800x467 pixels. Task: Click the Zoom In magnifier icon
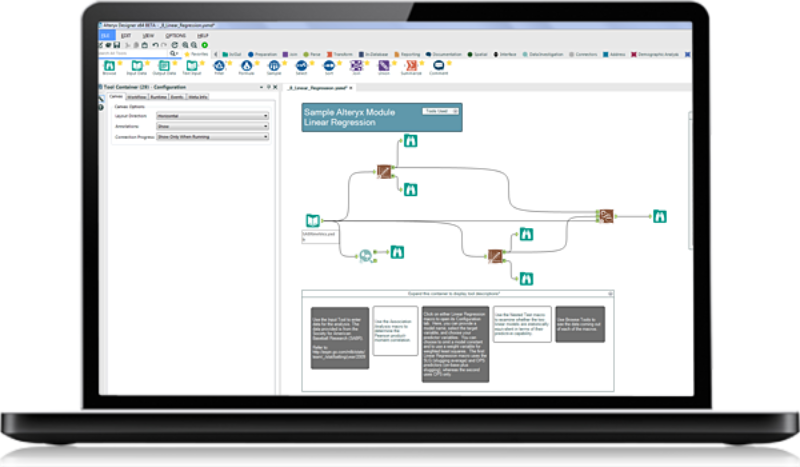pyautogui.click(x=185, y=45)
